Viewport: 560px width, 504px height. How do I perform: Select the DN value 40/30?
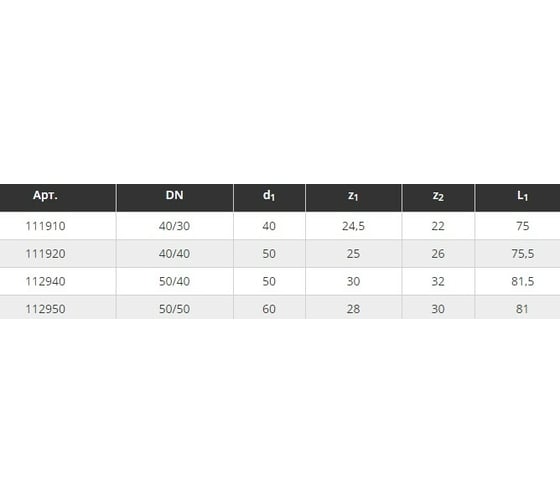pos(174,226)
